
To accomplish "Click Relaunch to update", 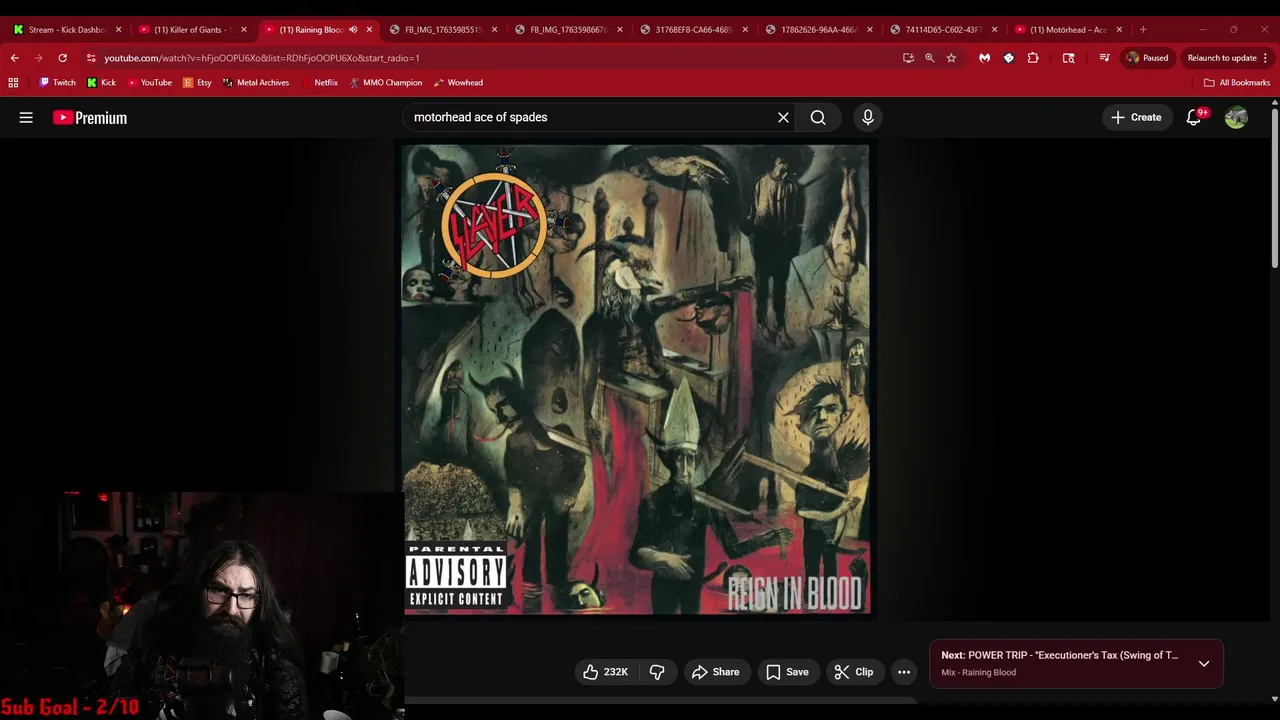I will tap(1221, 58).
